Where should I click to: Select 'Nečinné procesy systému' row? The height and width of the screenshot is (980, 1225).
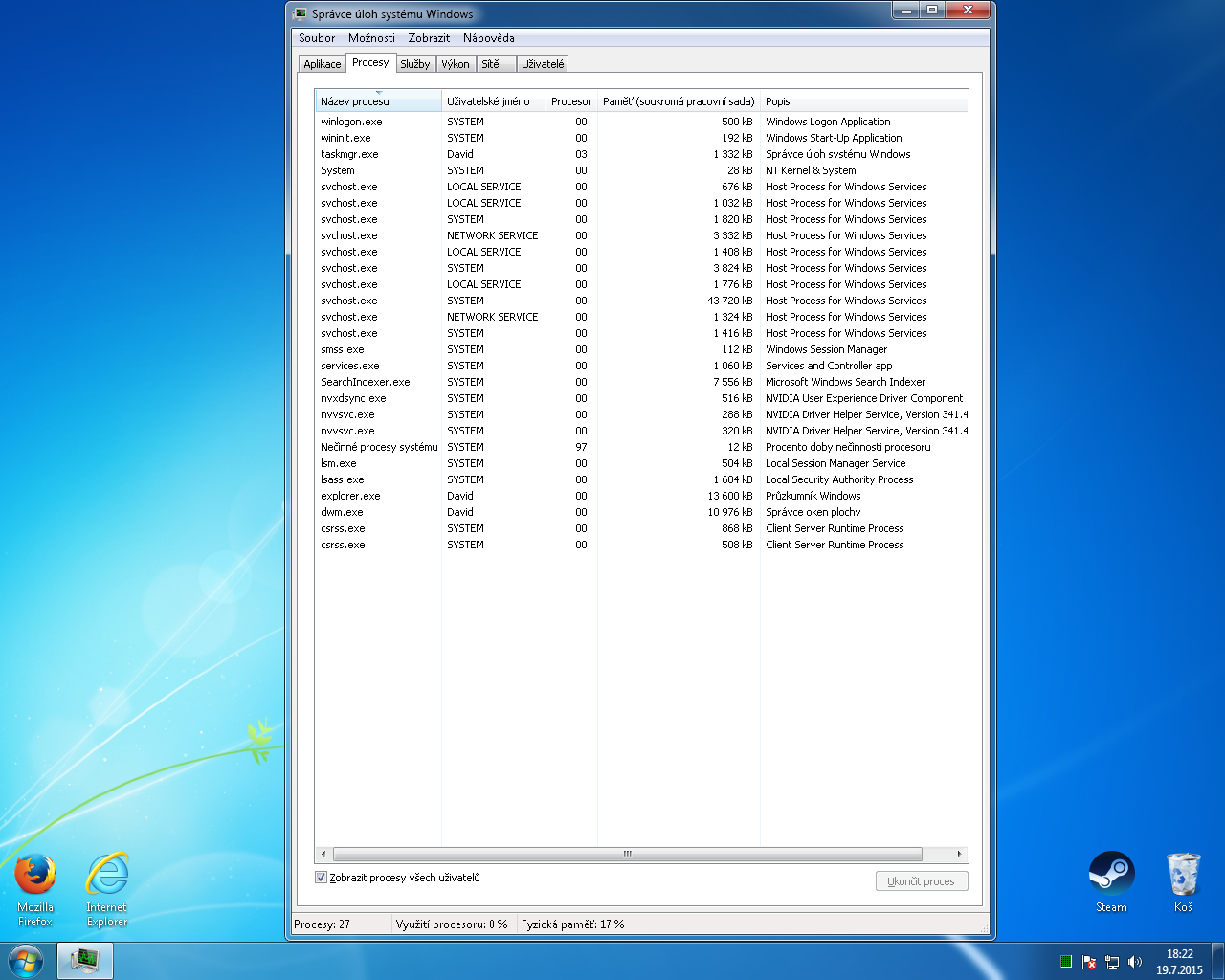click(x=641, y=447)
